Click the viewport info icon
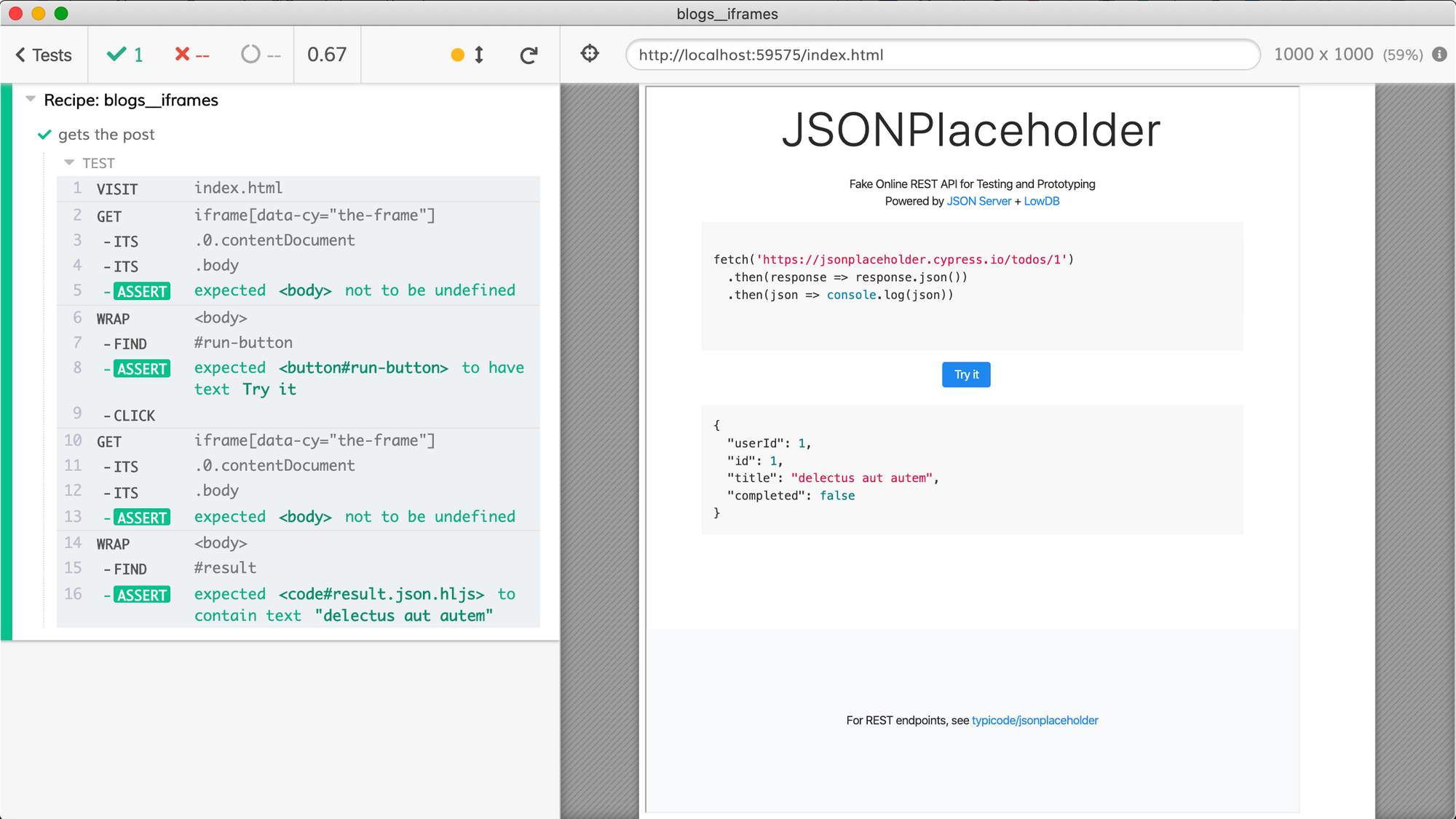 pos(1439,55)
